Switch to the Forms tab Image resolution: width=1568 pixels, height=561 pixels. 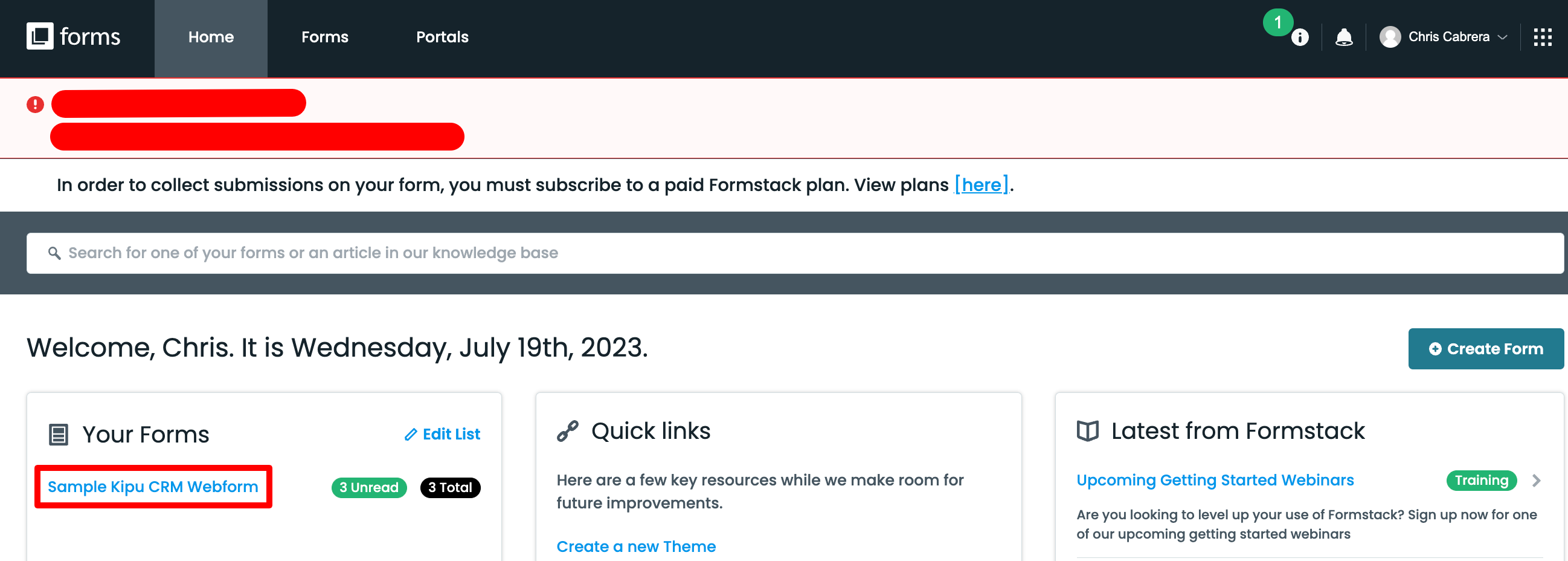pos(324,37)
